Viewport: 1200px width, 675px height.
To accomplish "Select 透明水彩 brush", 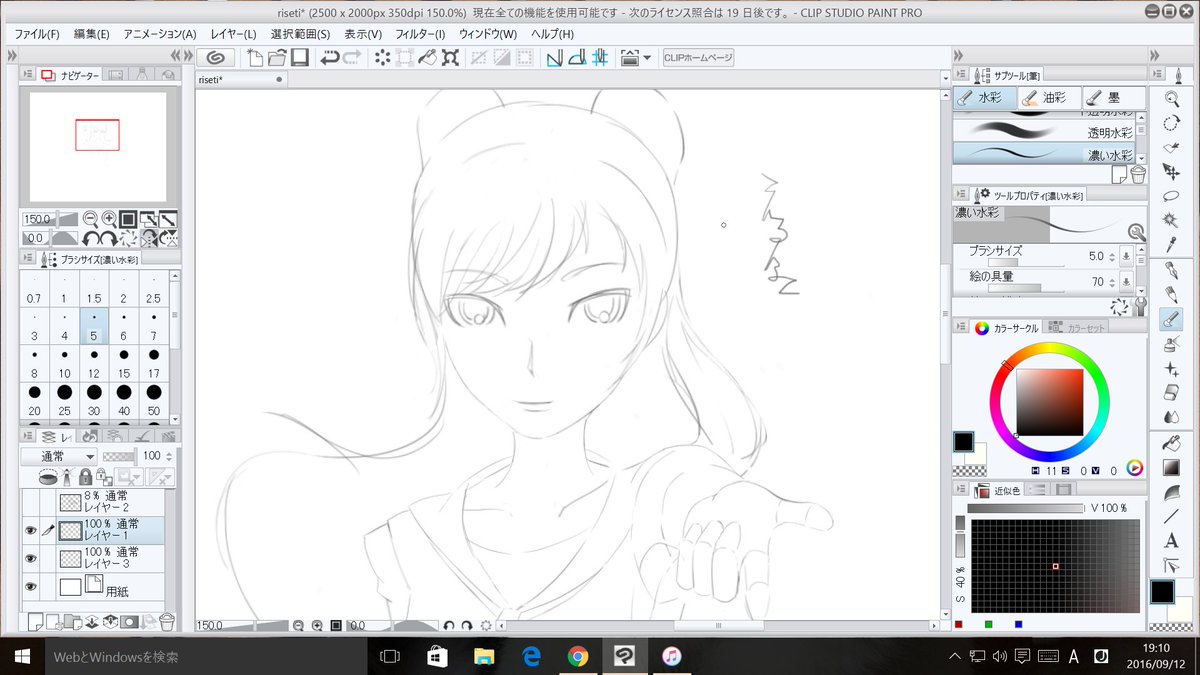I will click(x=1044, y=130).
